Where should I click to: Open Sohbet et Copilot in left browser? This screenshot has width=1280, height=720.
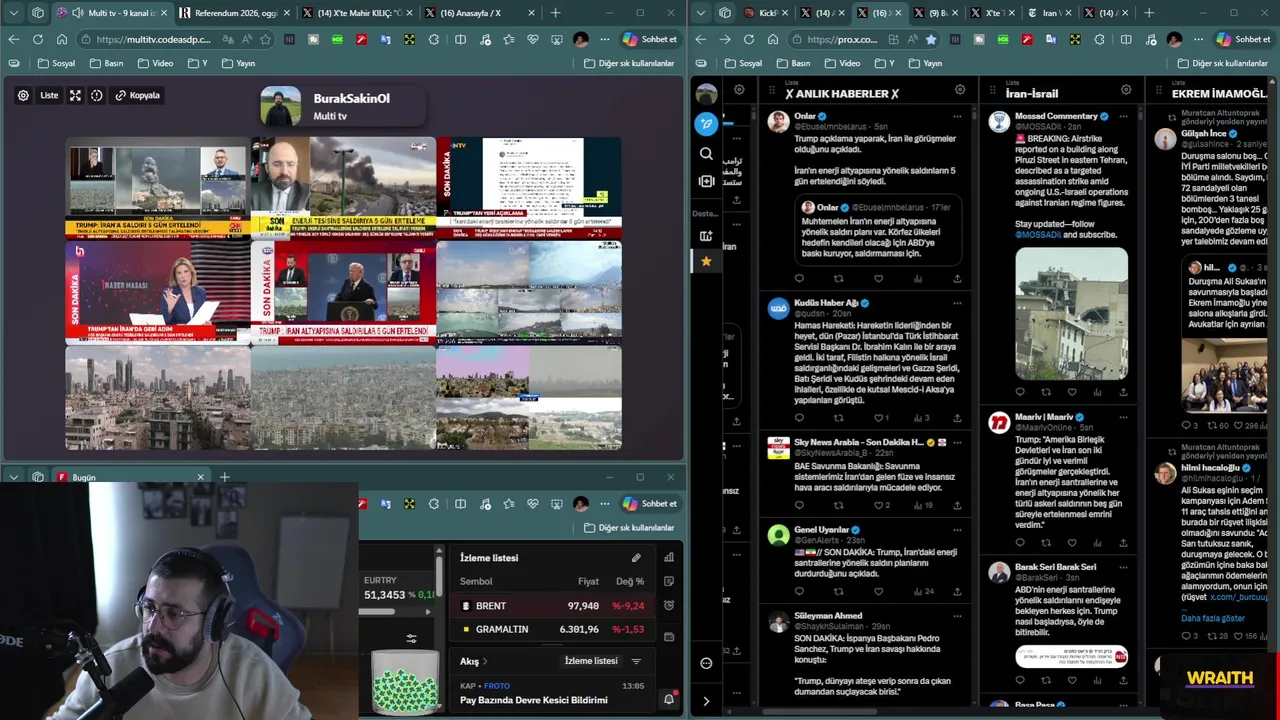pos(650,39)
